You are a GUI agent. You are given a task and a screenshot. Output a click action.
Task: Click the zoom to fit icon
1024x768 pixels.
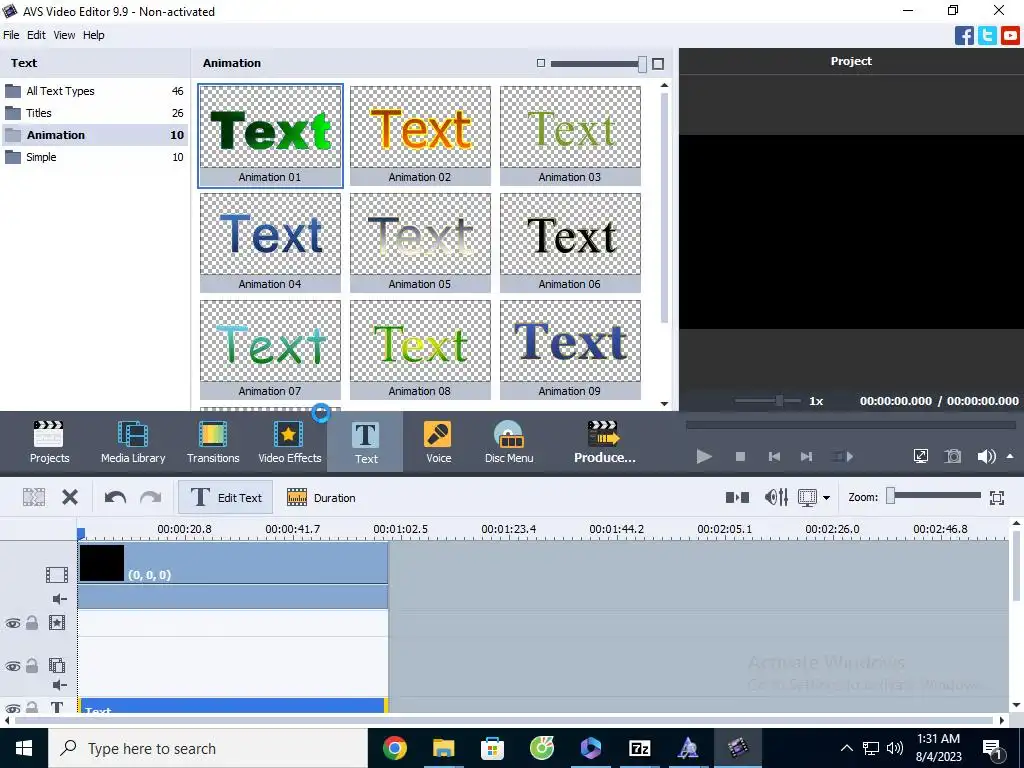[x=997, y=498]
